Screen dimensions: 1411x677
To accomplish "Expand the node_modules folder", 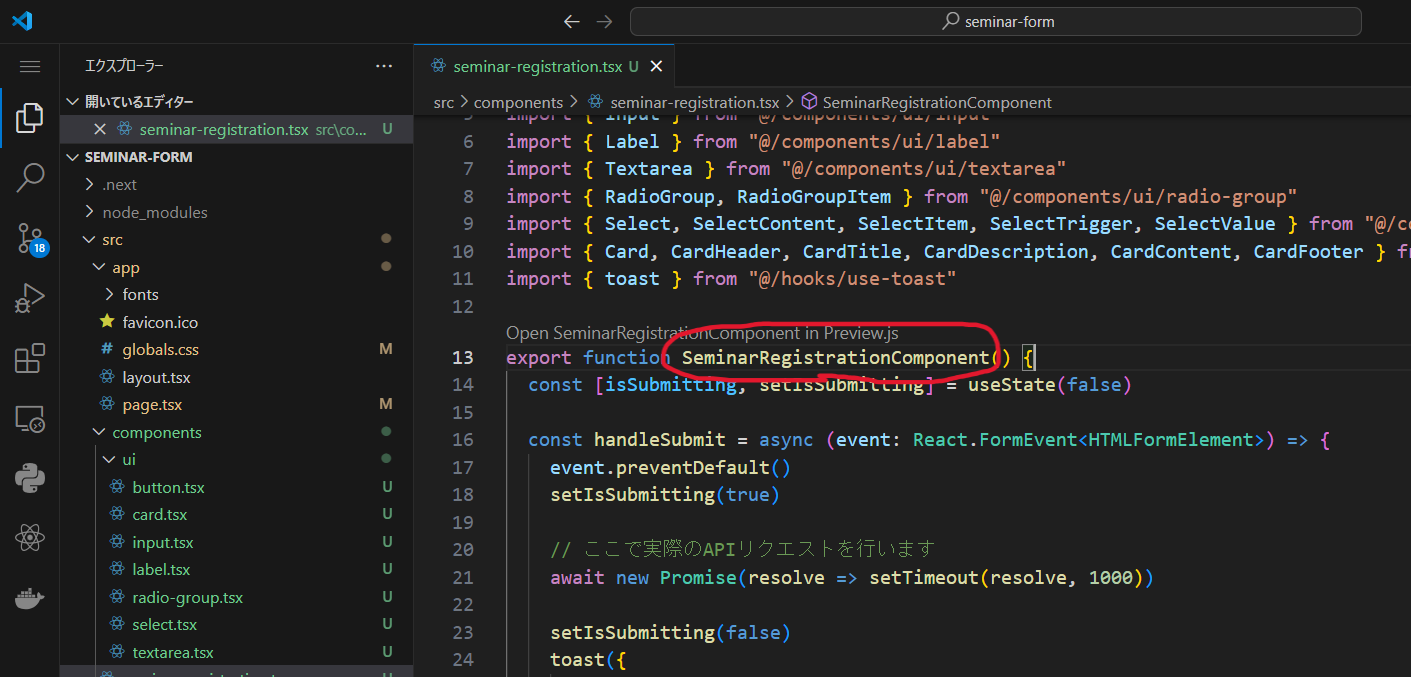I will pyautogui.click(x=236, y=212).
